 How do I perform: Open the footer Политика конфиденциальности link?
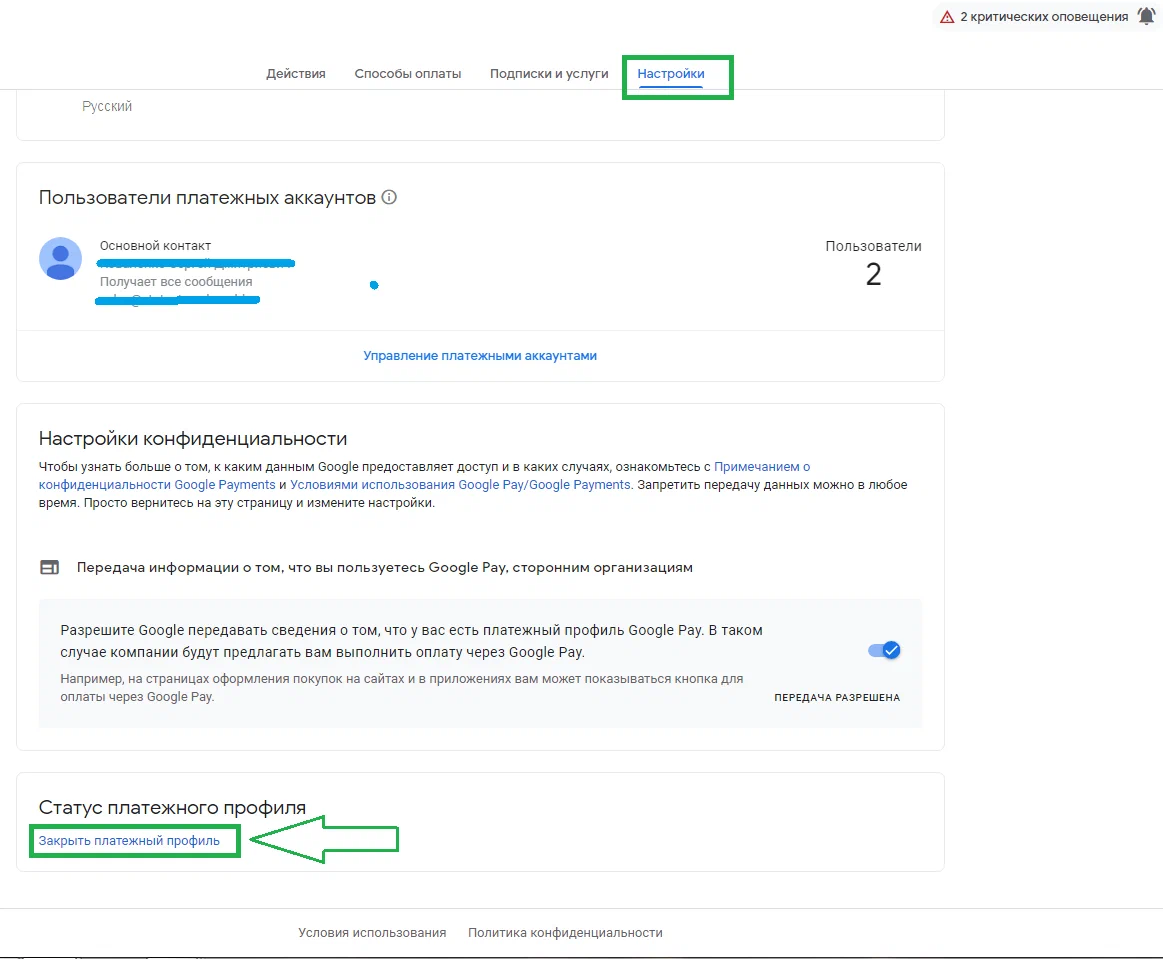tap(565, 932)
